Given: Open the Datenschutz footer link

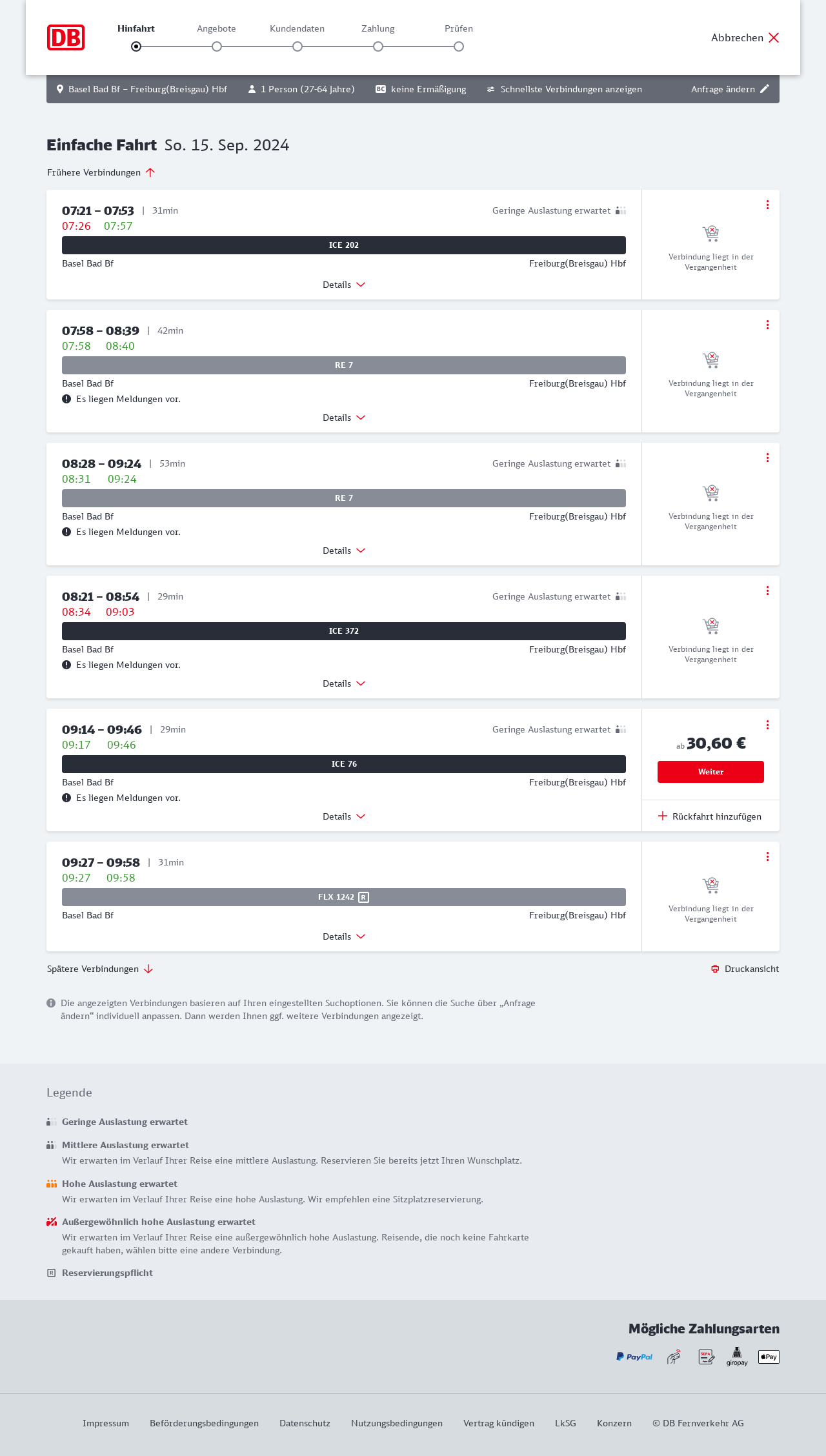Looking at the screenshot, I should (x=305, y=1423).
